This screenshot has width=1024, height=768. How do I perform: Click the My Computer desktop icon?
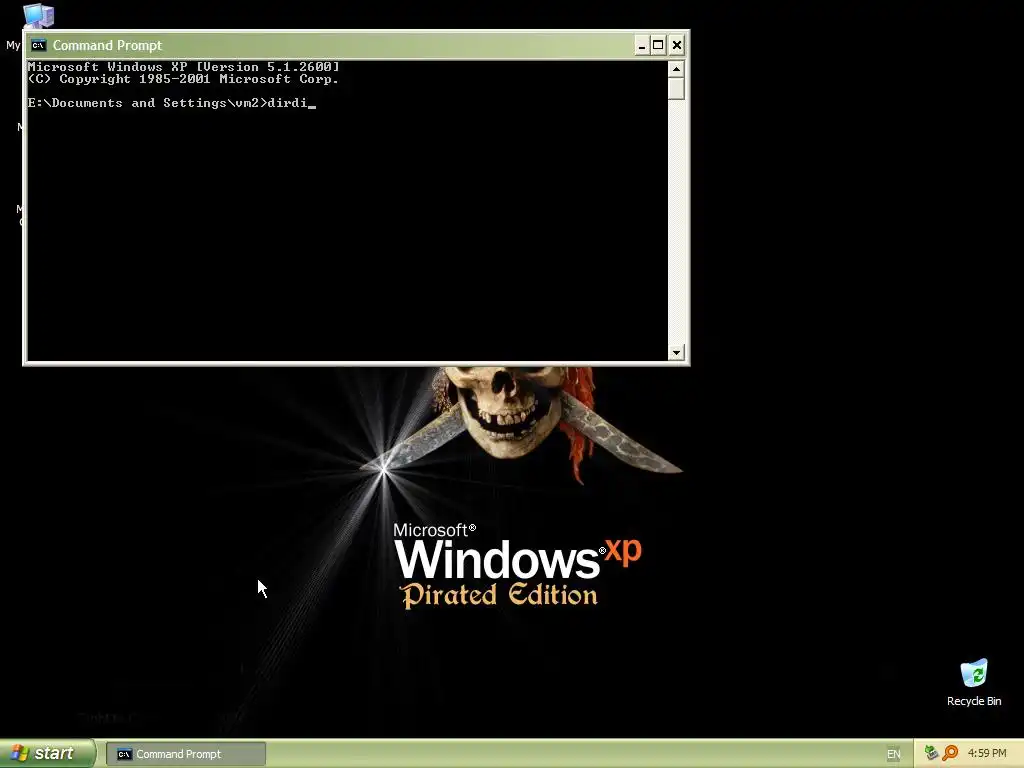coord(37,15)
